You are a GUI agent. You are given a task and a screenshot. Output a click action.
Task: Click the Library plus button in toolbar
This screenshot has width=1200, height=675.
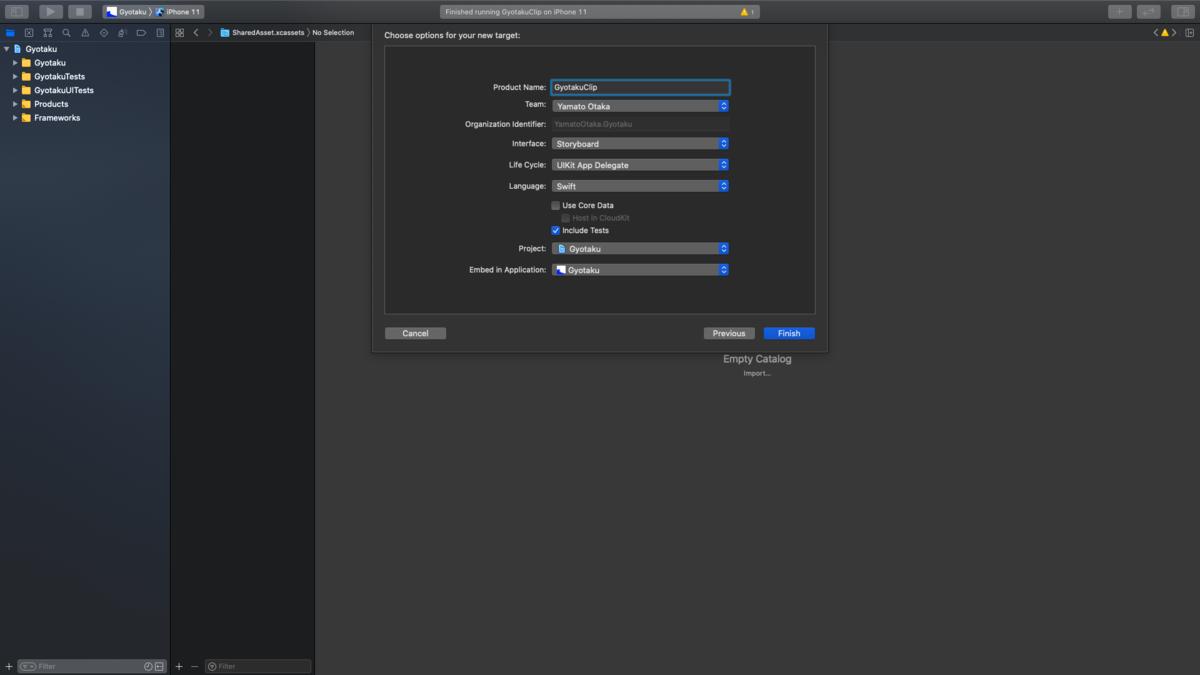coord(1120,12)
